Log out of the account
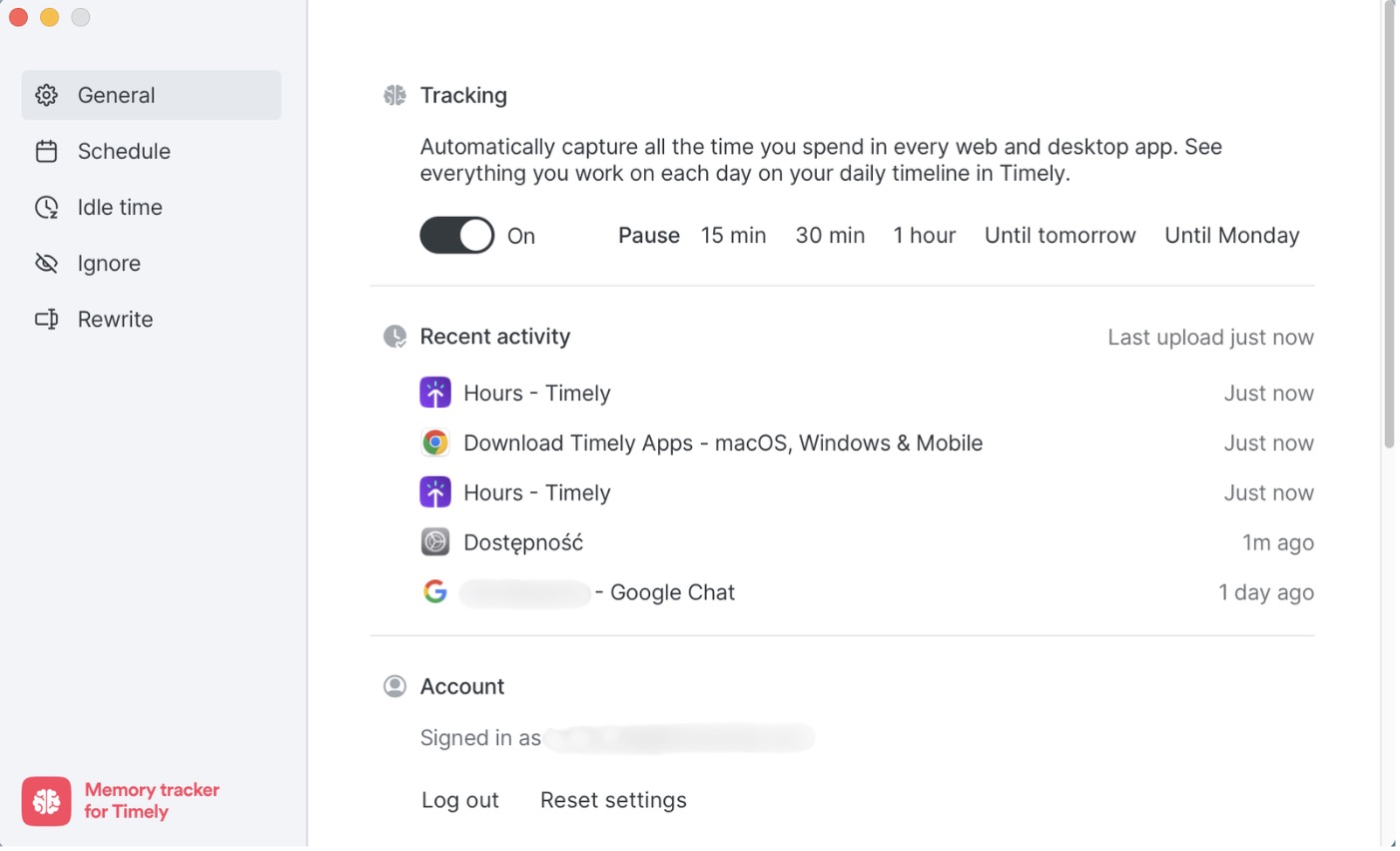 [x=460, y=800]
